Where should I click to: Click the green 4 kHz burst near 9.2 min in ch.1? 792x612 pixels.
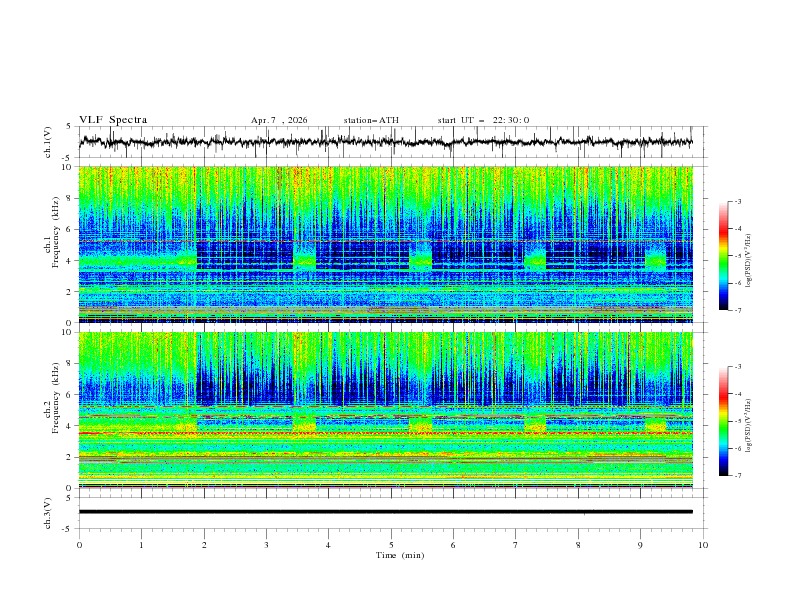tap(656, 258)
